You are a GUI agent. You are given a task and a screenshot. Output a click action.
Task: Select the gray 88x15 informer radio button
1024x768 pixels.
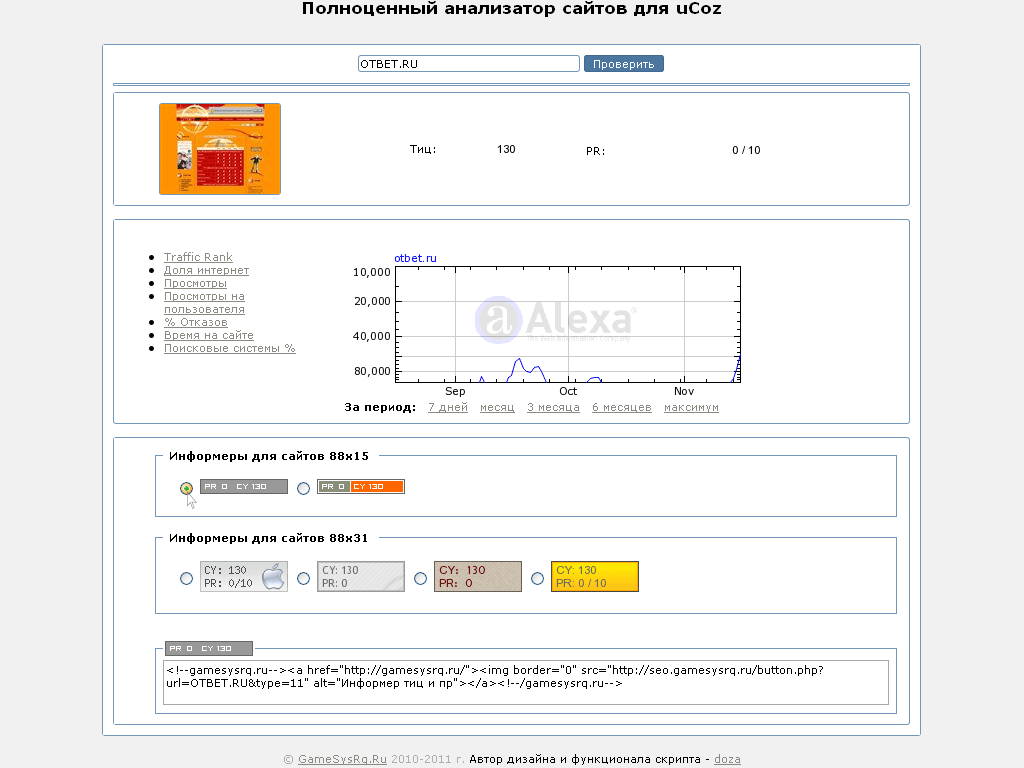click(x=186, y=488)
